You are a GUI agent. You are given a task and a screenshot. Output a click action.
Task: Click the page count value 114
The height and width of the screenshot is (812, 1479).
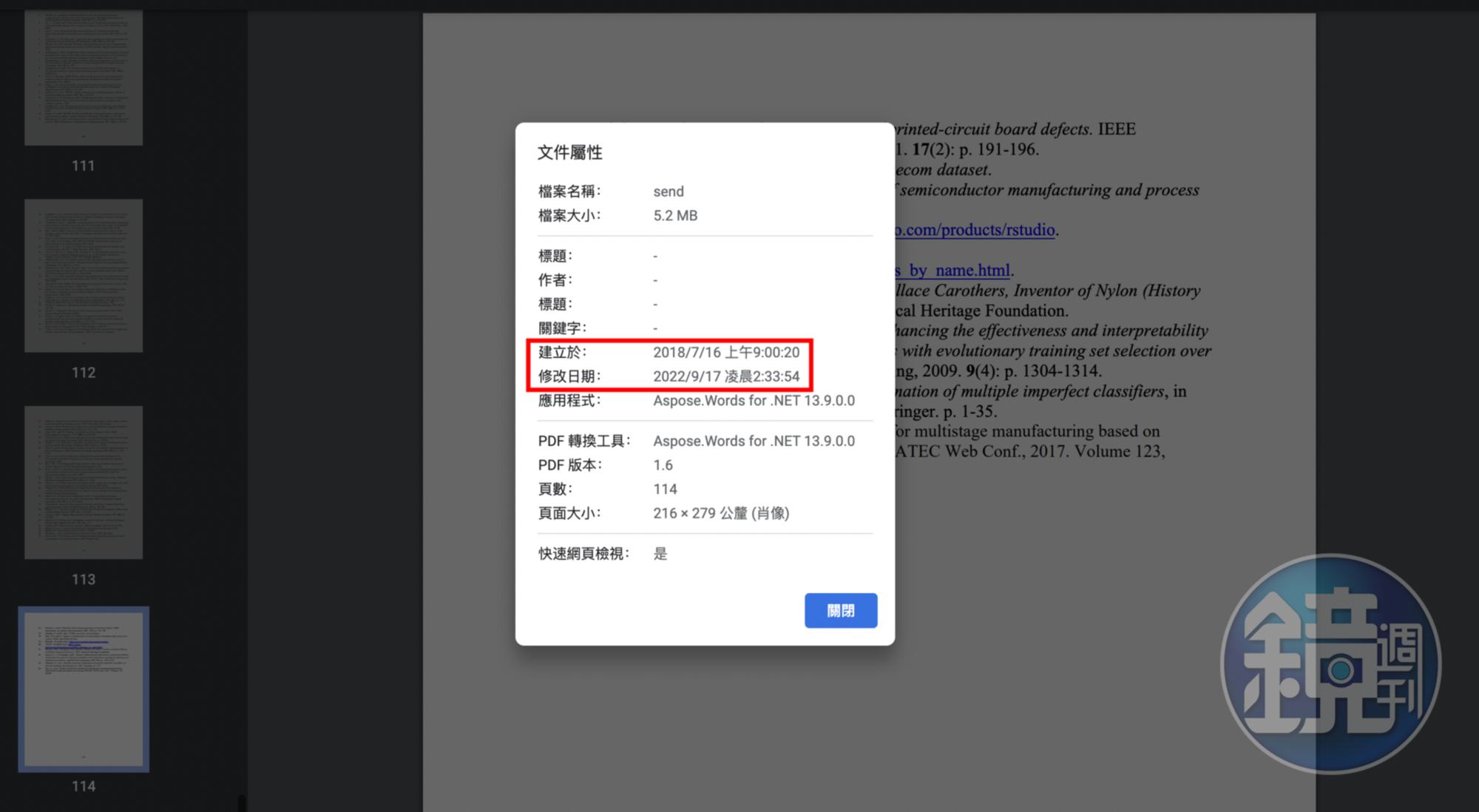click(x=665, y=489)
